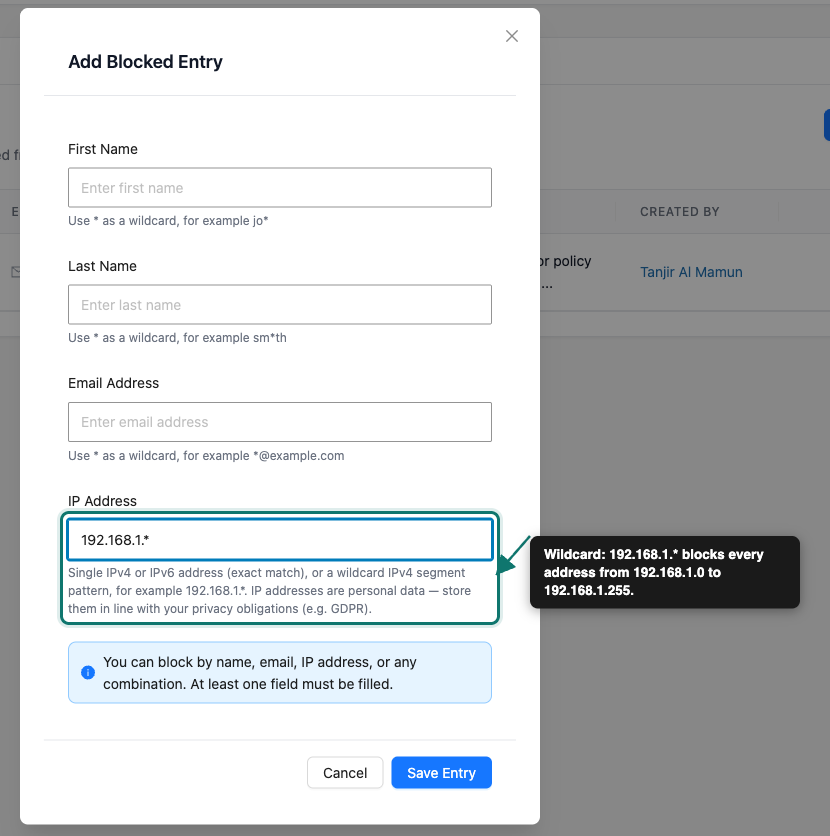Image resolution: width=830 pixels, height=836 pixels.
Task: Click the Email Address label
Action: 114,383
